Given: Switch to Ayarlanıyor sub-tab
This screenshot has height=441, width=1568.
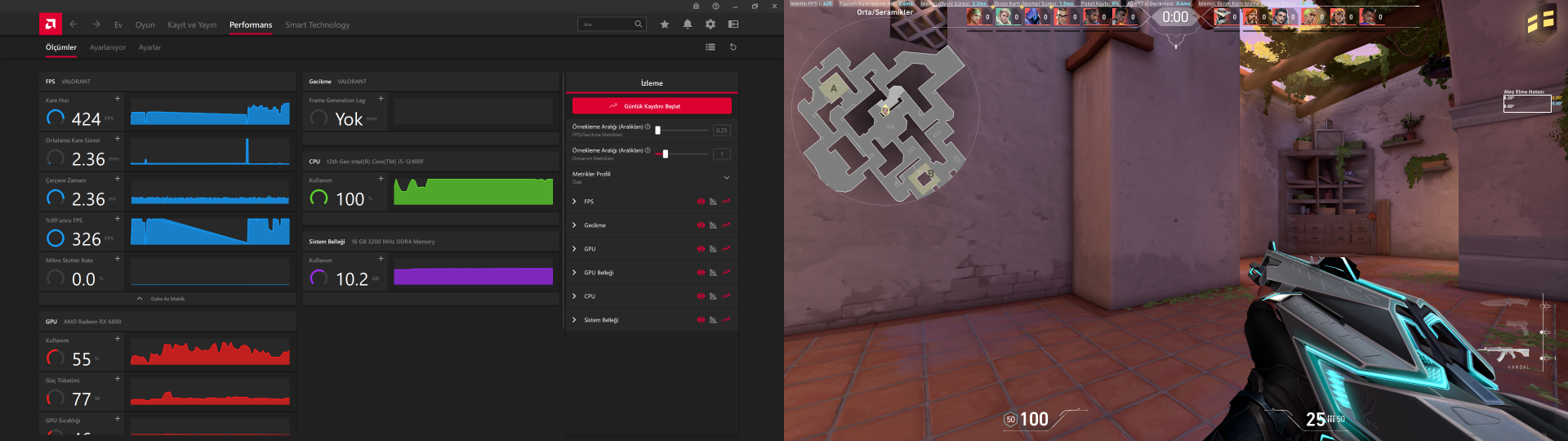Looking at the screenshot, I should click(108, 47).
